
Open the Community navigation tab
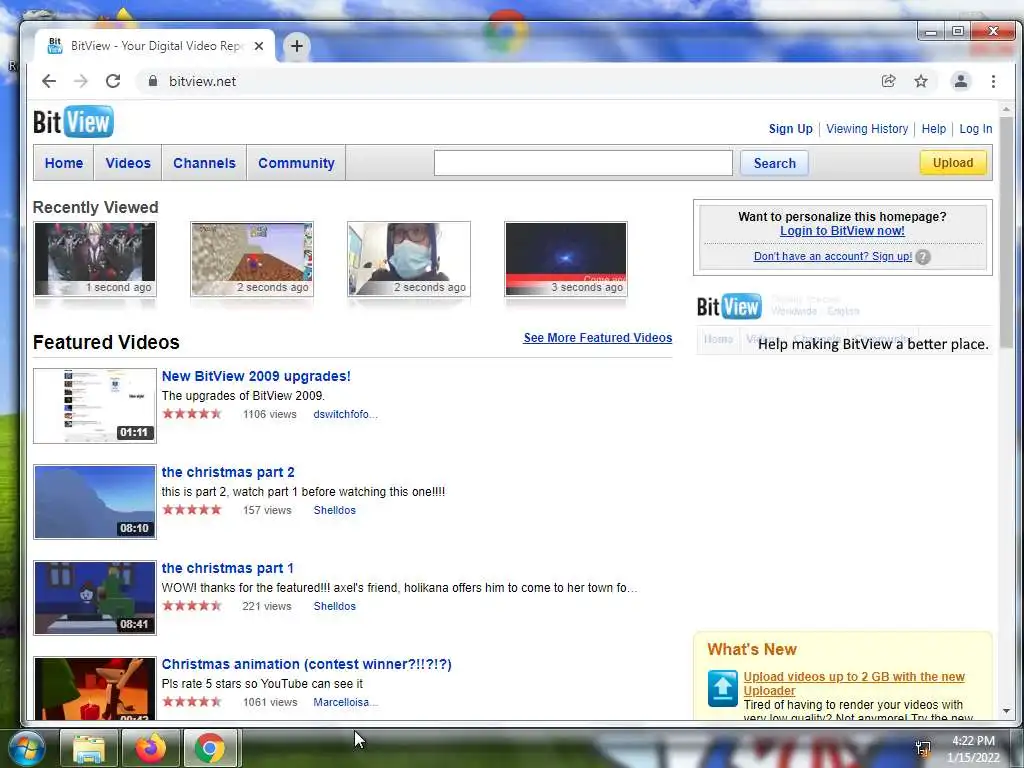296,163
